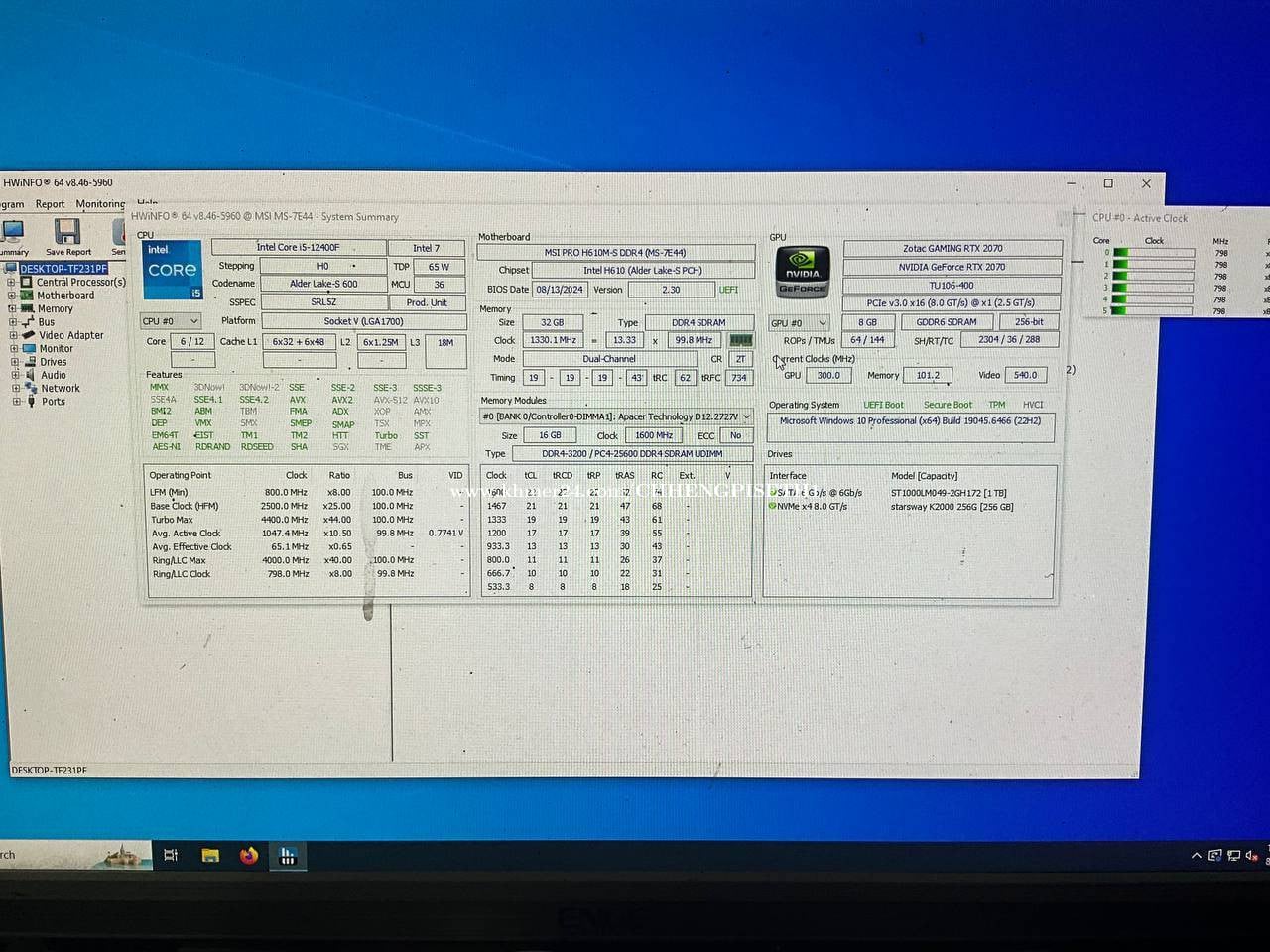The image size is (1270, 952).
Task: Open the memory module BANK 0 dropdown
Action: click(x=616, y=416)
